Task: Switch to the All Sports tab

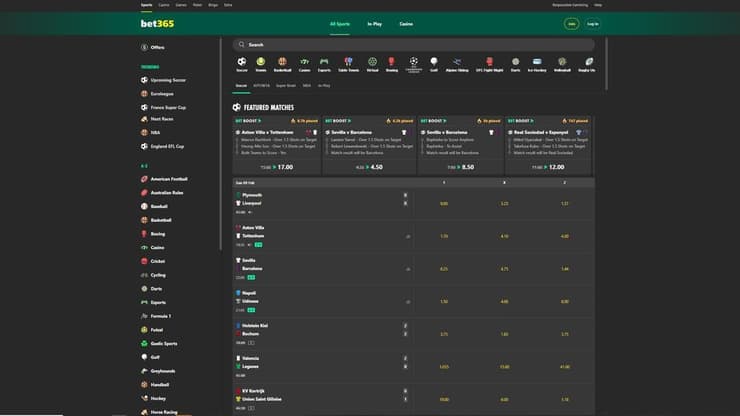Action: tap(340, 24)
